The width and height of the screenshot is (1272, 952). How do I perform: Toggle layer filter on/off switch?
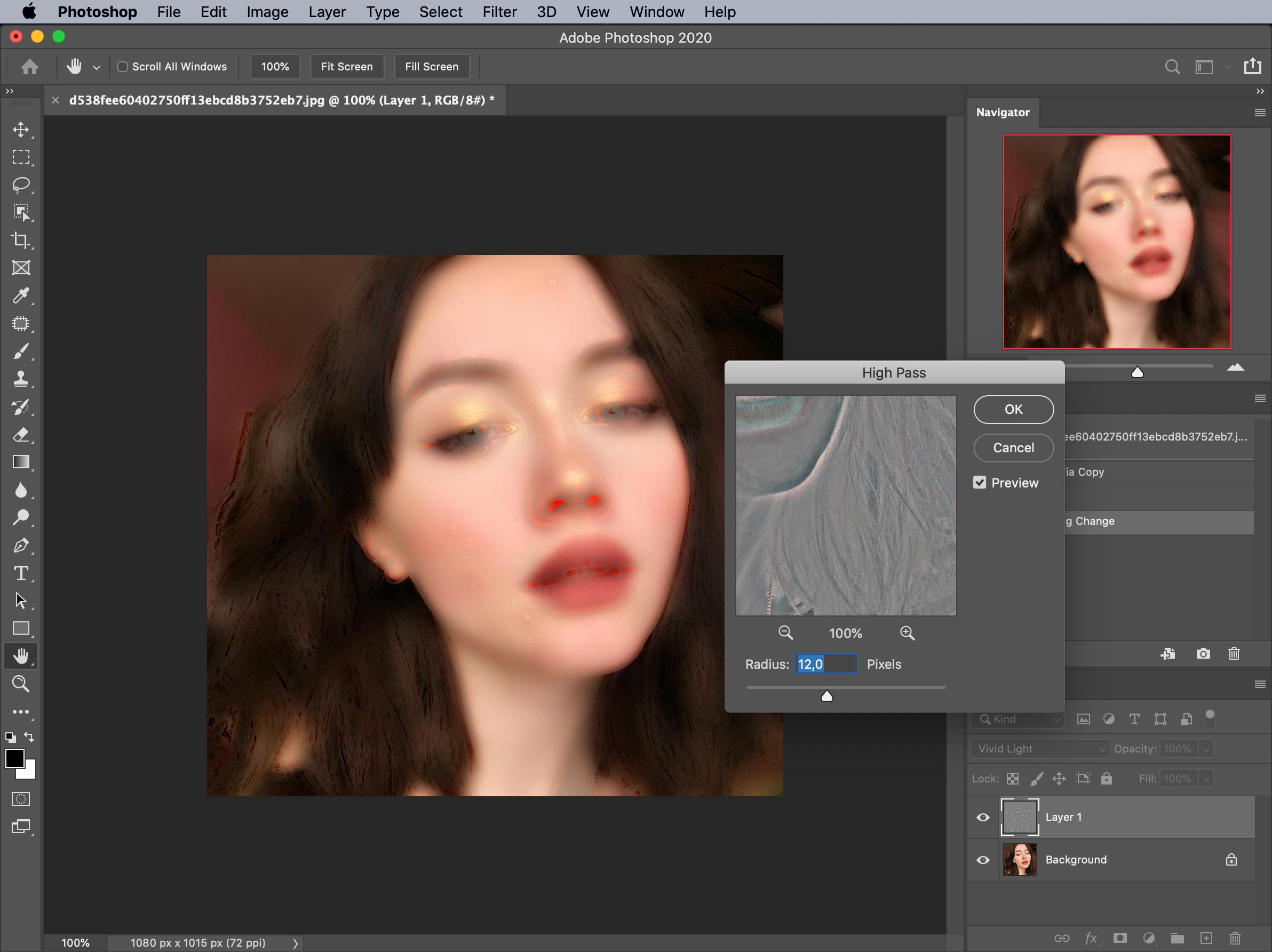[1210, 718]
